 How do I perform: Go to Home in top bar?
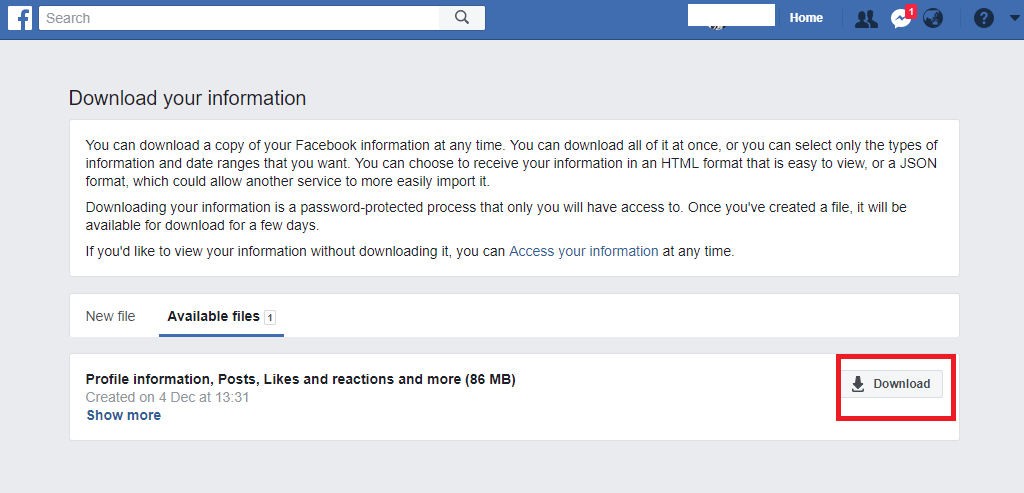806,18
